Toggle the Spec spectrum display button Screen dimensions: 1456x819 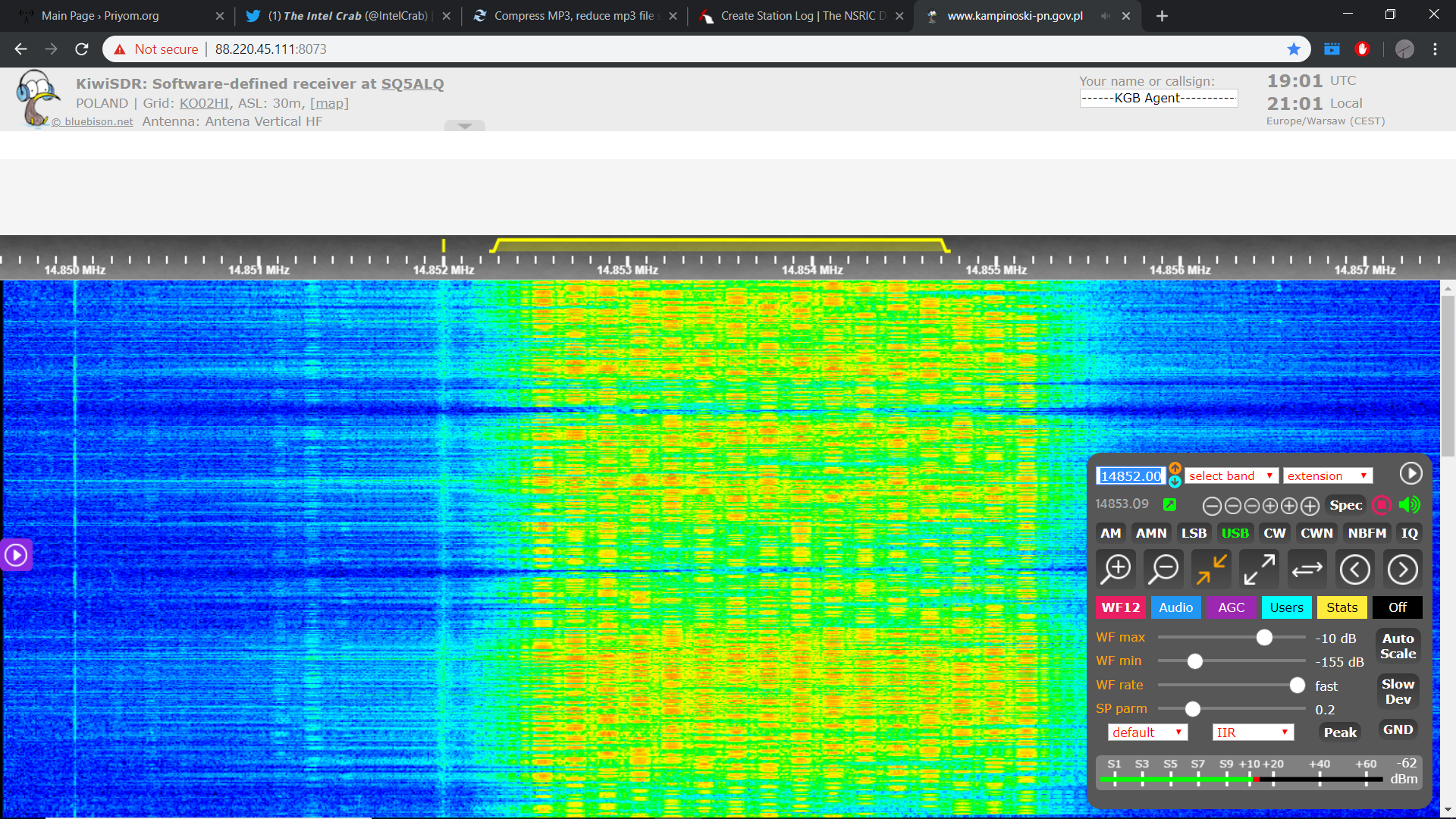(x=1345, y=505)
